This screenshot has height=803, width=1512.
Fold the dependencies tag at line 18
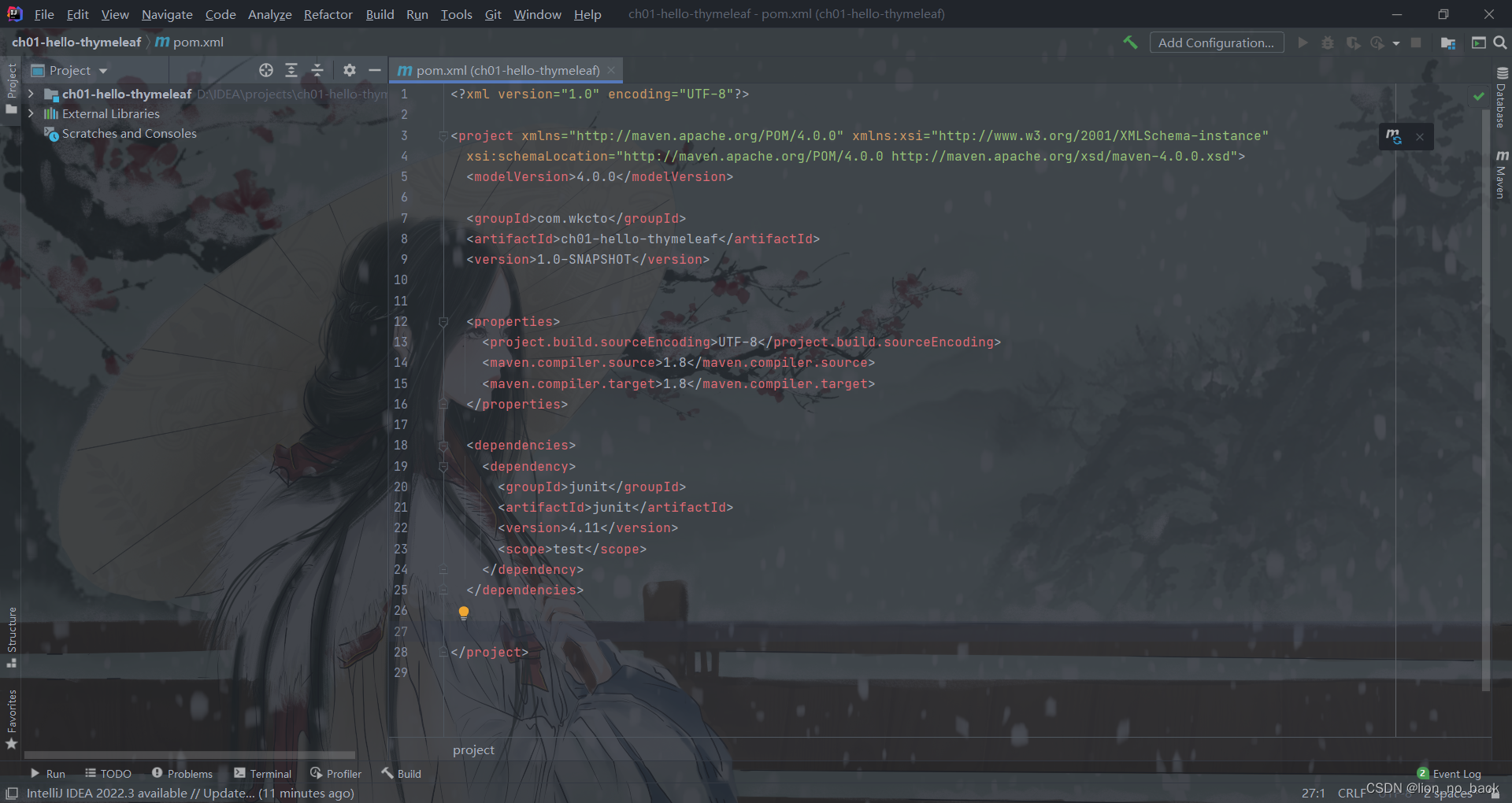coord(443,446)
